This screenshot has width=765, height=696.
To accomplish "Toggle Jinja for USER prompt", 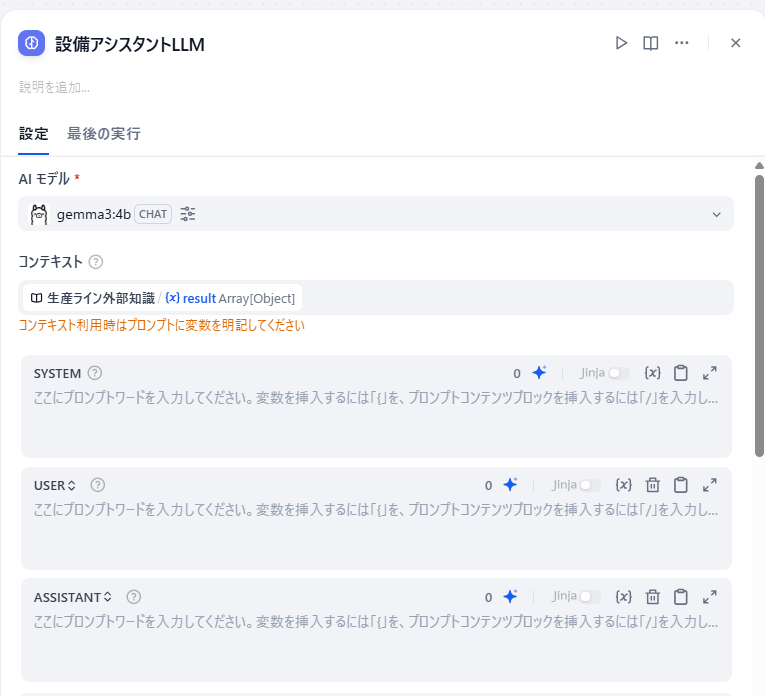I will click(x=589, y=485).
